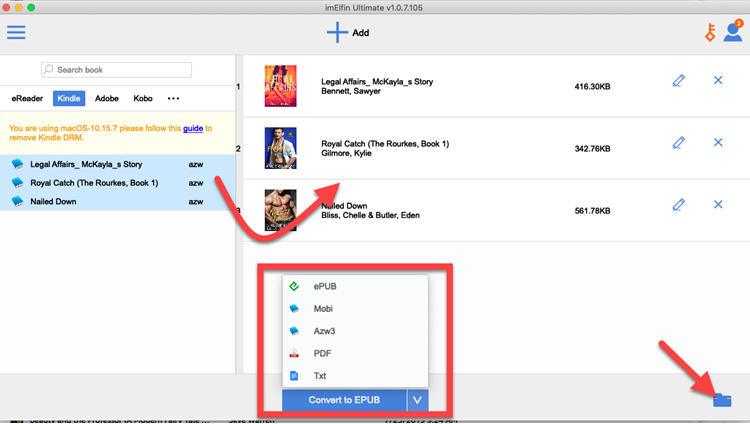Open the output folder icon
The height and width of the screenshot is (424, 750).
(x=722, y=400)
